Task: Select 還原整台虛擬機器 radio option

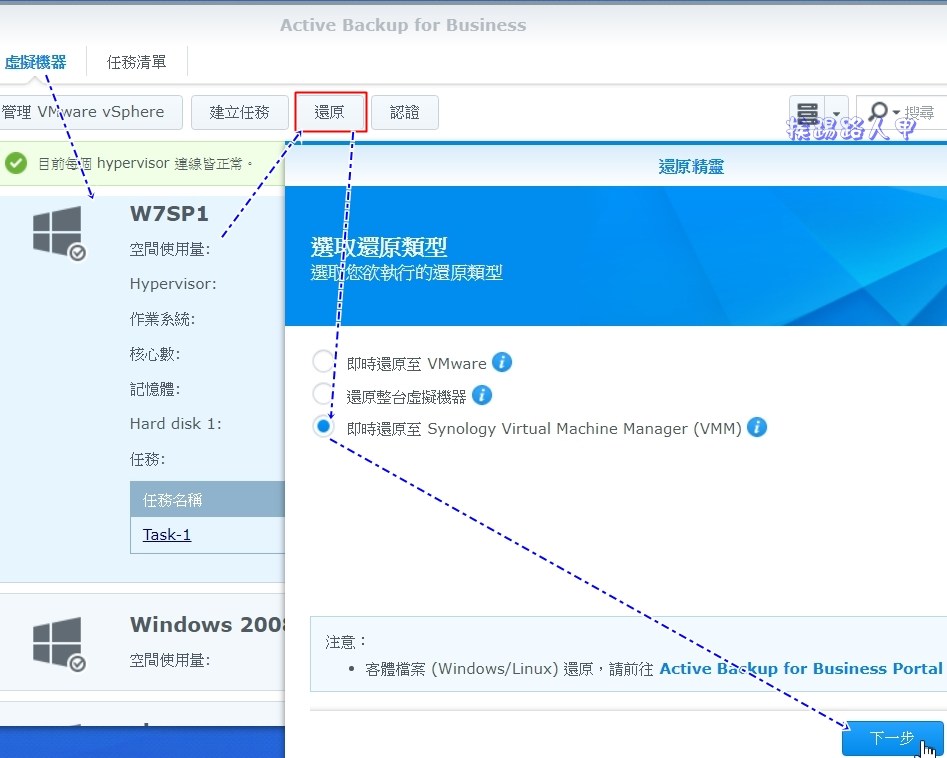Action: tap(323, 394)
